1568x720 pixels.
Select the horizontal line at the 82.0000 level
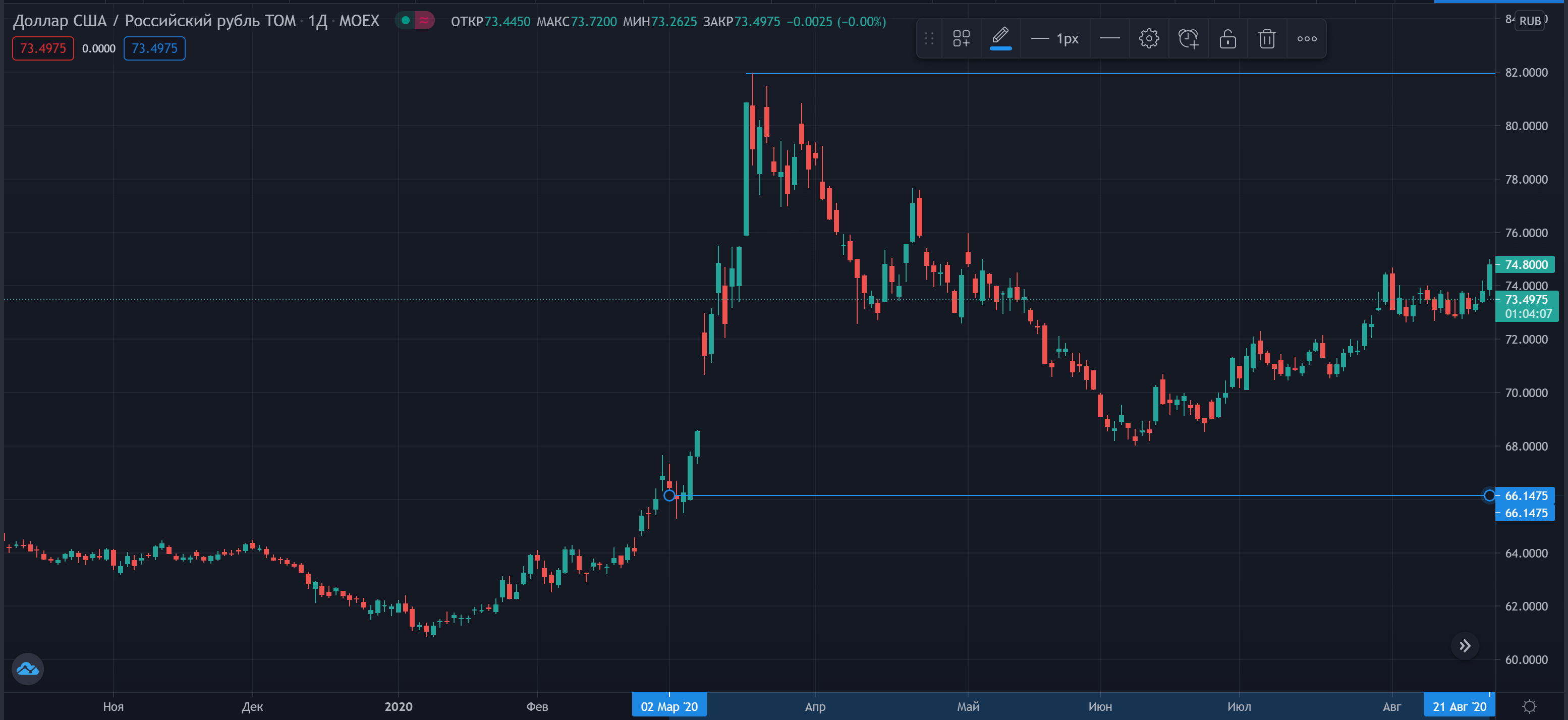(1120, 74)
